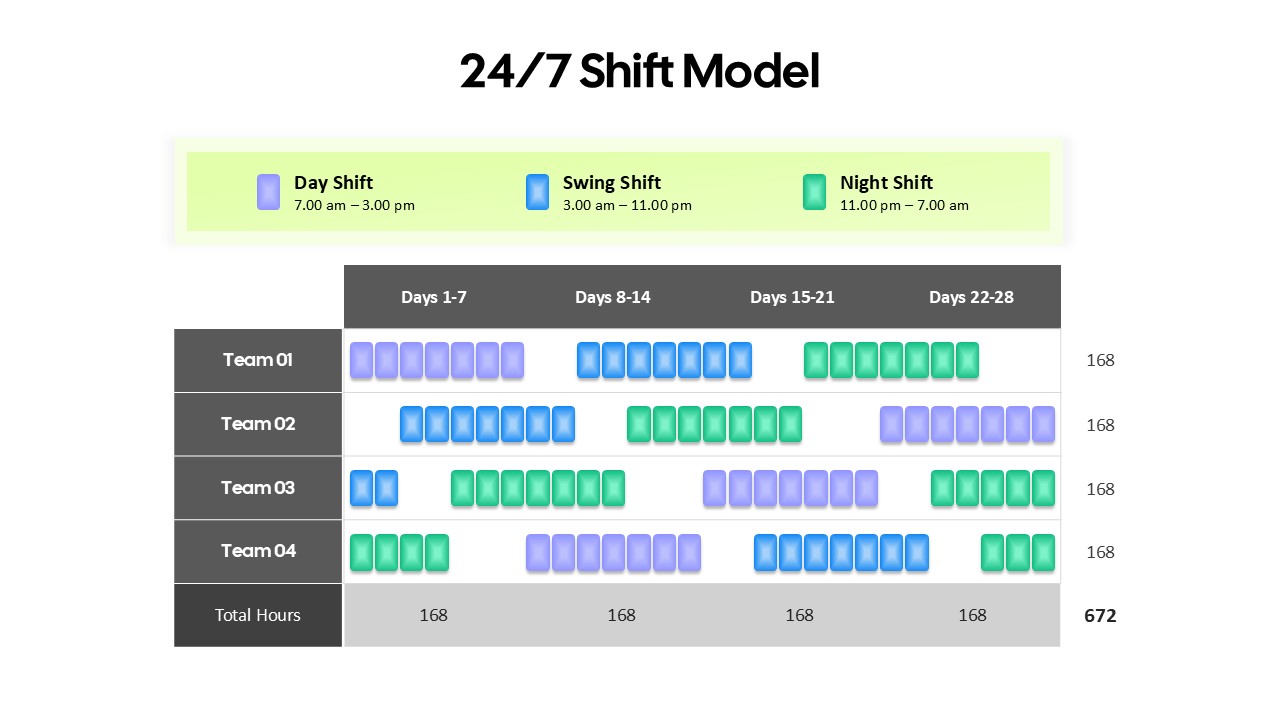This screenshot has height=720, width=1280.
Task: Click the 24/7 Shift Model title
Action: [640, 72]
